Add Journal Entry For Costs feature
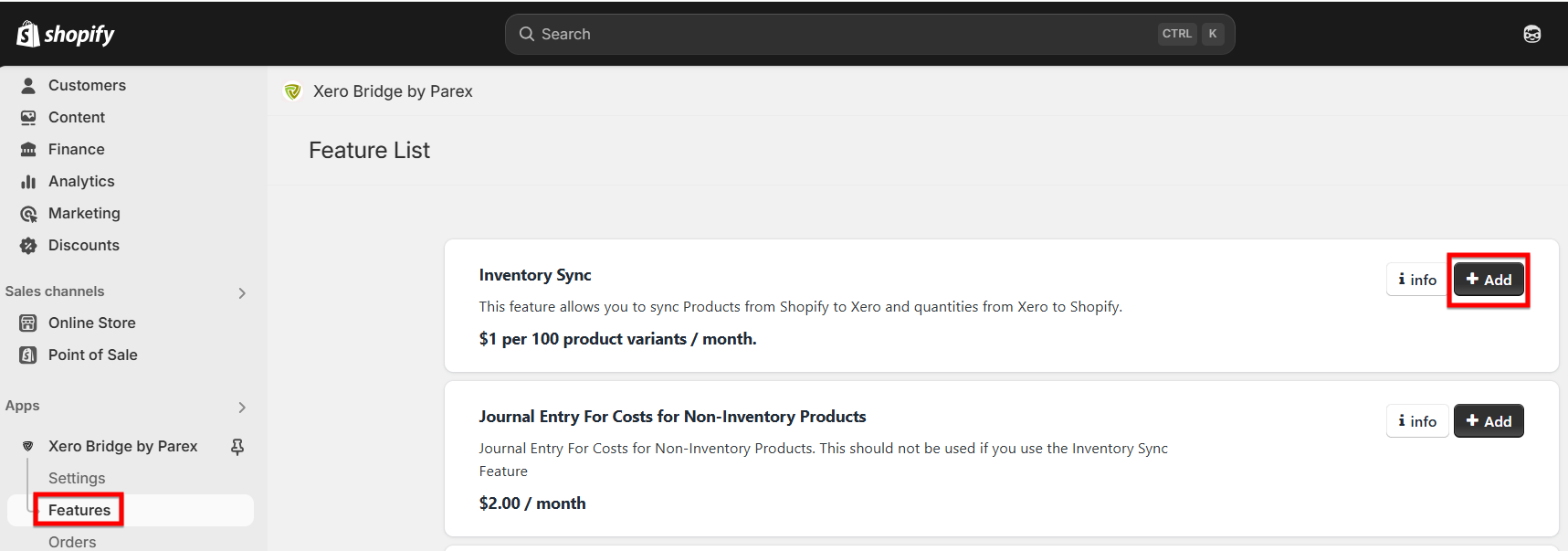This screenshot has width=1568, height=551. tap(1489, 421)
